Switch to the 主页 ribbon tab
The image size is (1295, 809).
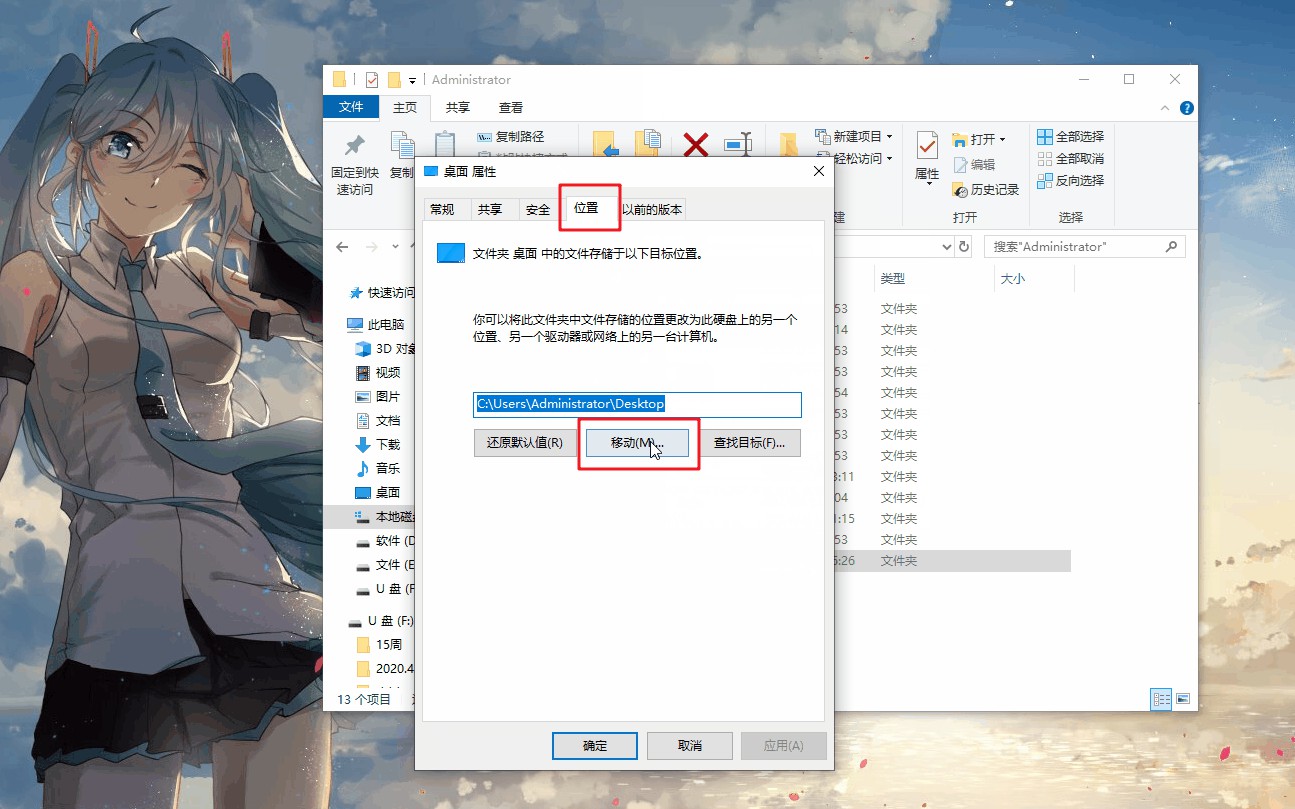point(405,107)
